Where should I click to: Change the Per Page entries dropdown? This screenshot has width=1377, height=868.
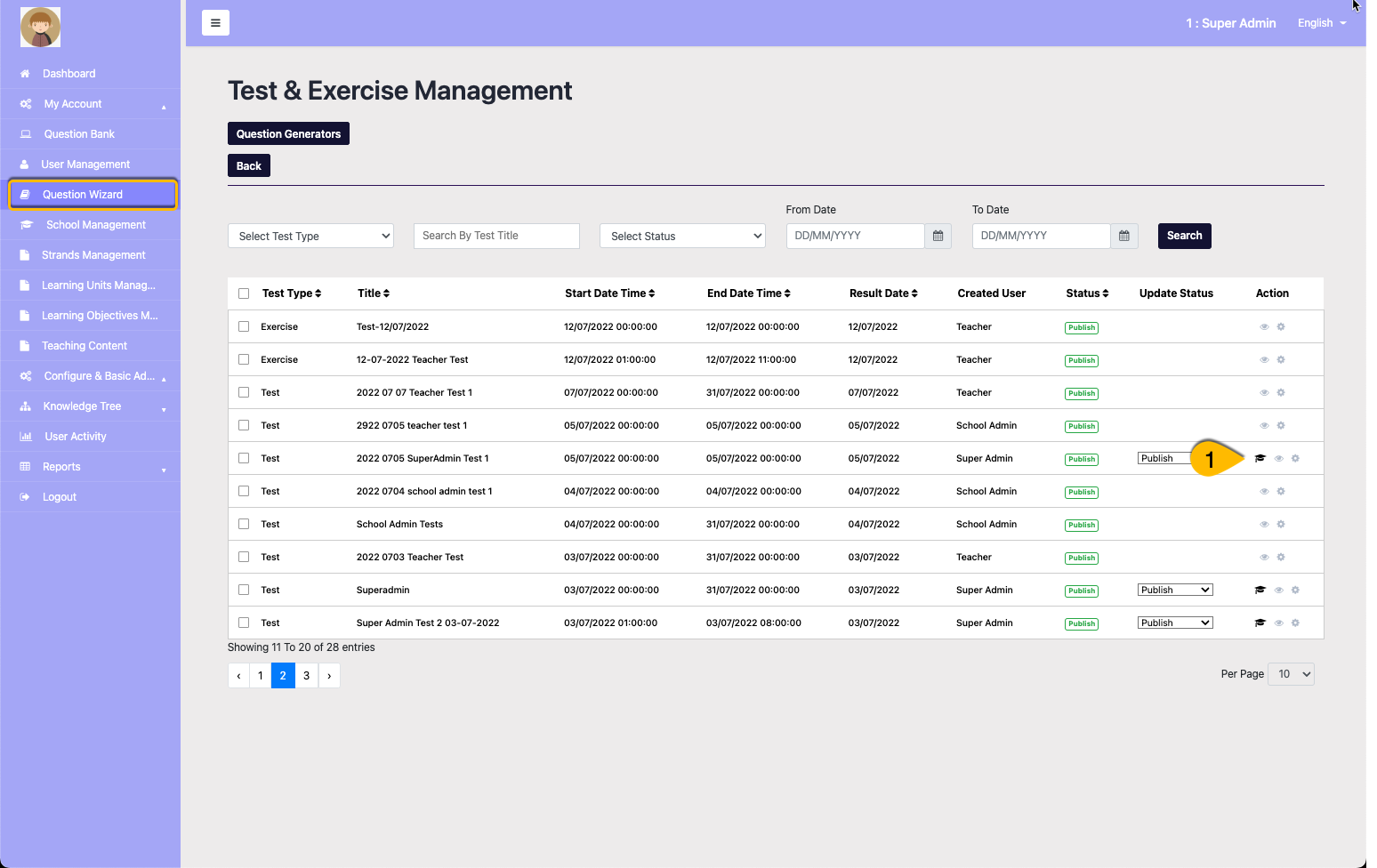pos(1291,674)
